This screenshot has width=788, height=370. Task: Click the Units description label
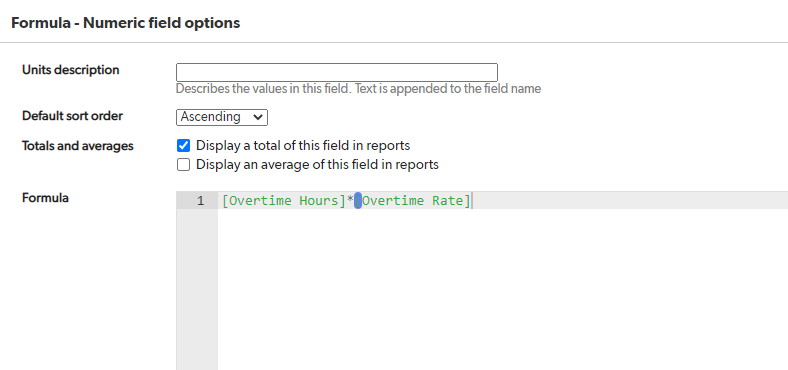pos(71,70)
